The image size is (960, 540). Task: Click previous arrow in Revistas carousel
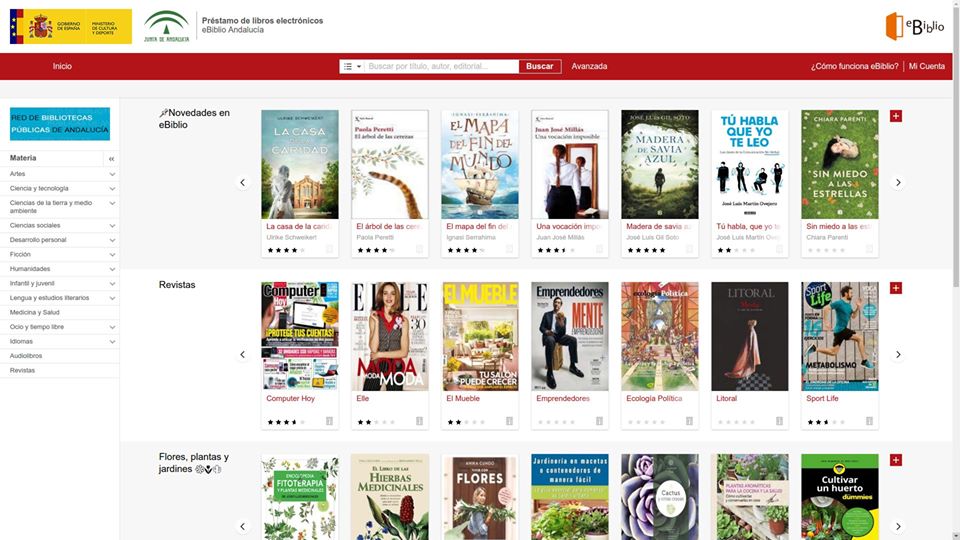click(x=242, y=355)
